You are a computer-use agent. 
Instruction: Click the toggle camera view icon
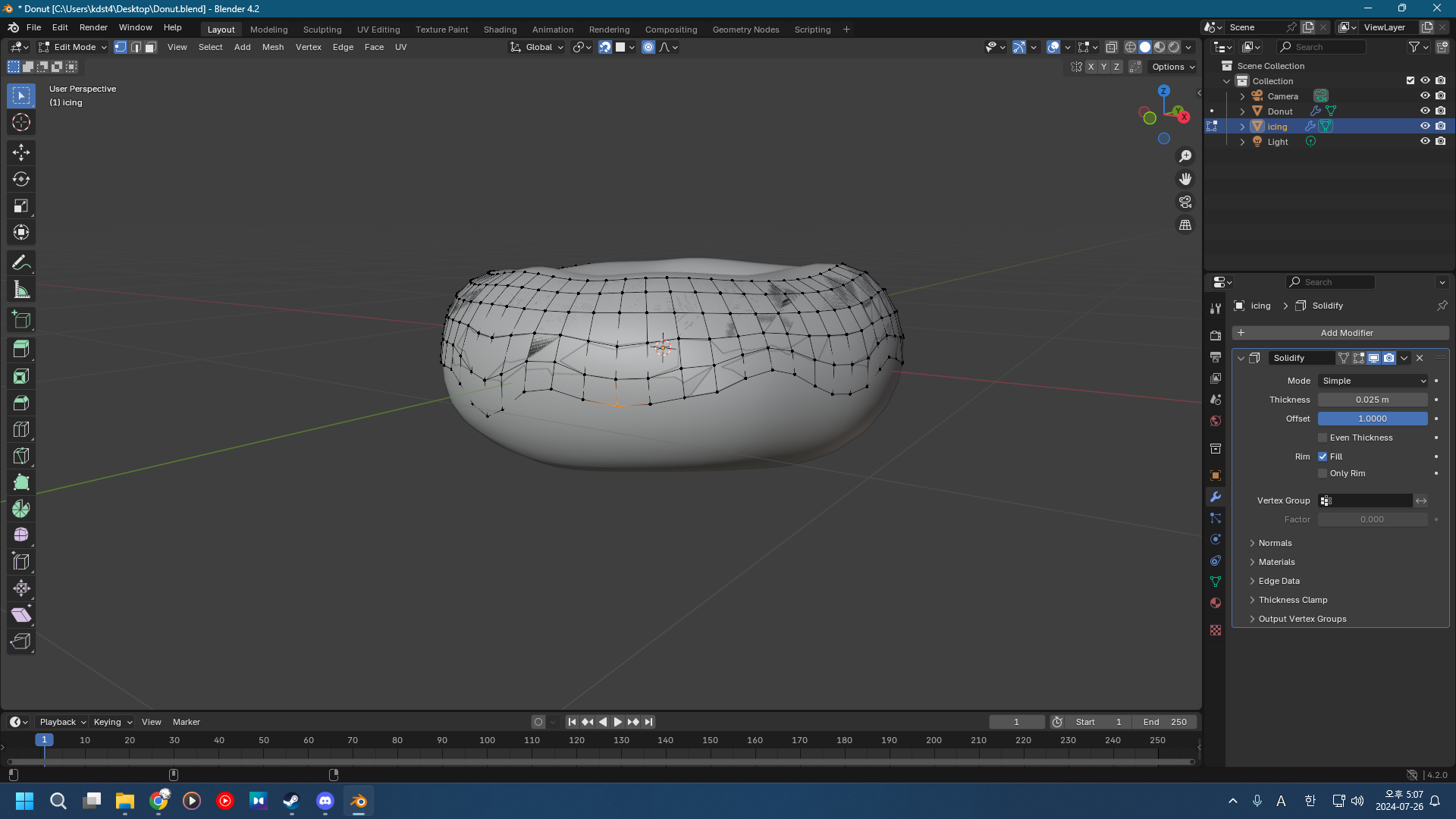coord(1185,202)
